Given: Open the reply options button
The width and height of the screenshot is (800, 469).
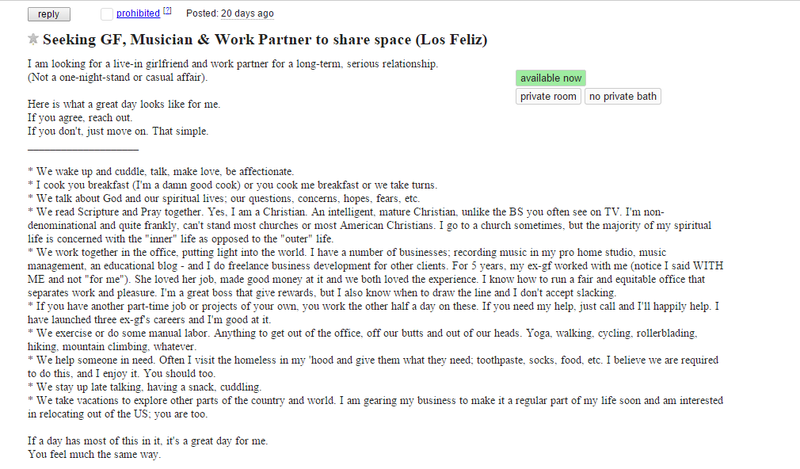Looking at the screenshot, I should [49, 14].
